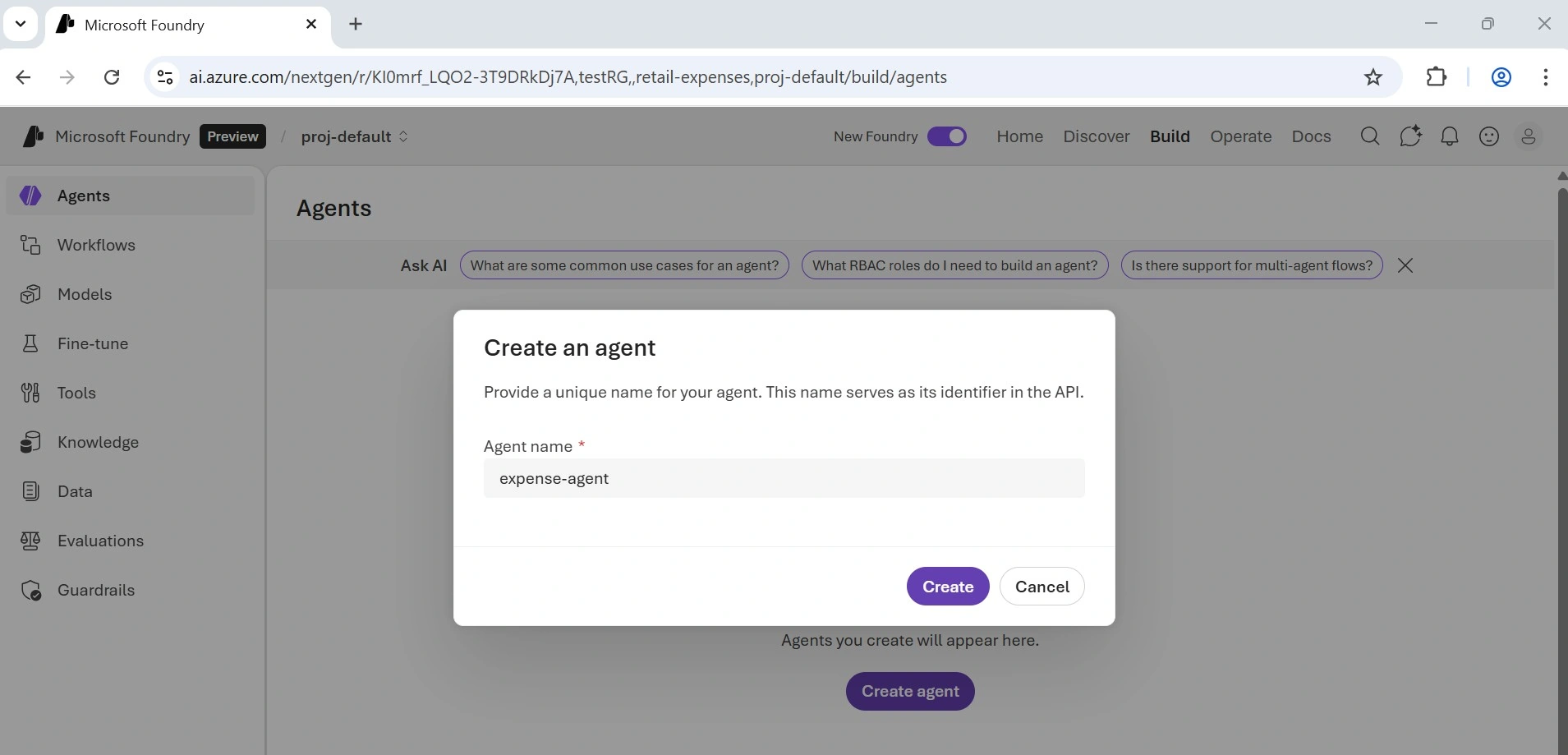Click the 'Create an agent' dialog title

[x=569, y=348]
